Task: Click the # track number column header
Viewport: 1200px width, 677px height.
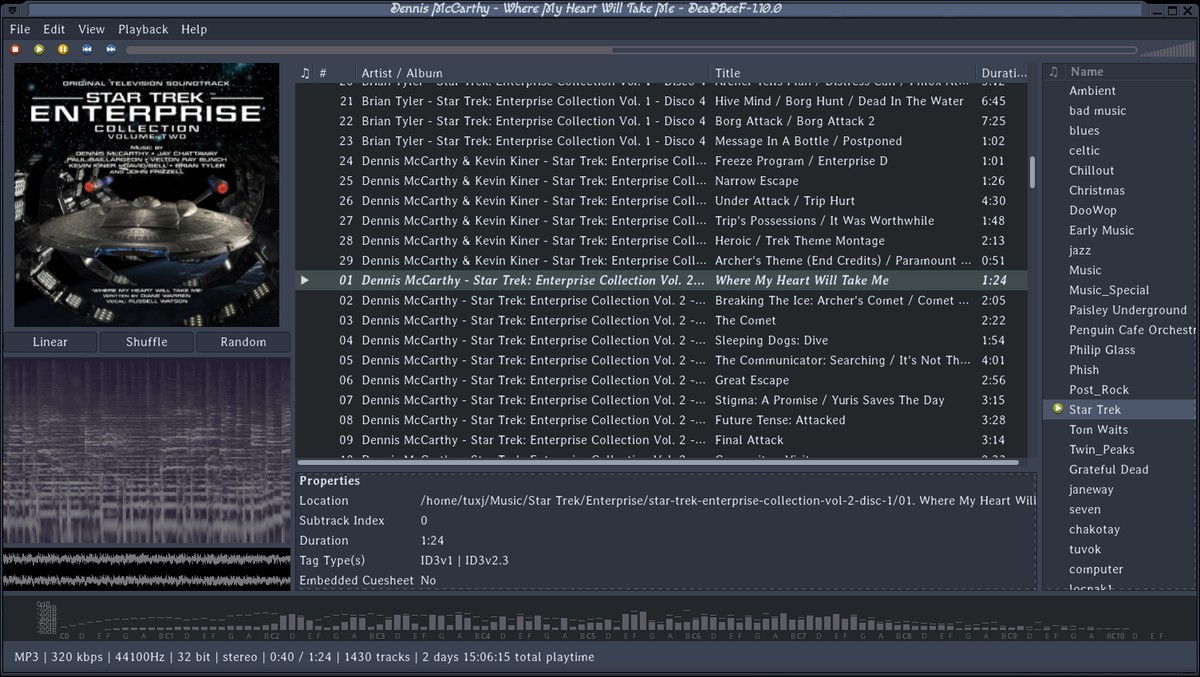Action: [x=336, y=73]
